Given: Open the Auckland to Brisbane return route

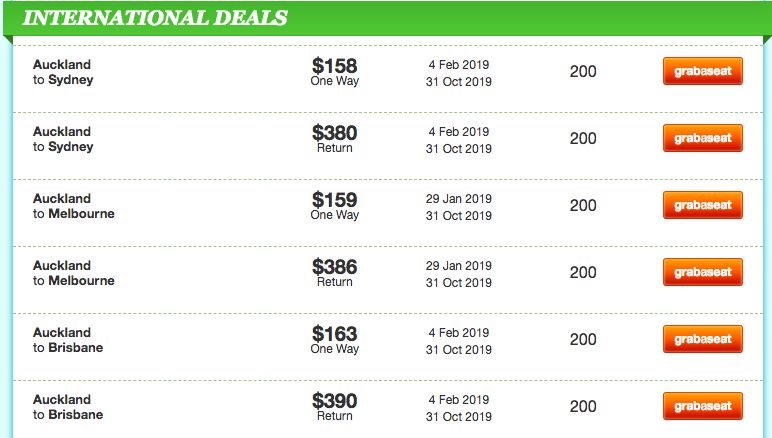Looking at the screenshot, I should click(68, 407).
